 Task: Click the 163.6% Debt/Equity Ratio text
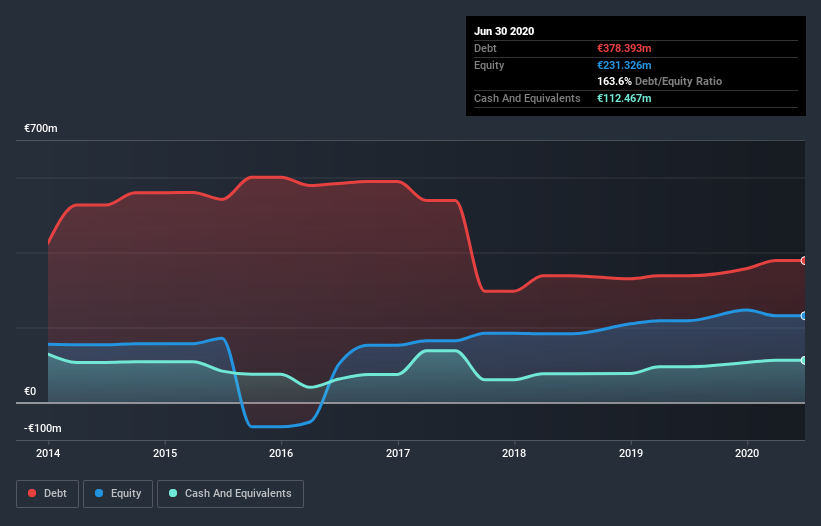pos(660,81)
